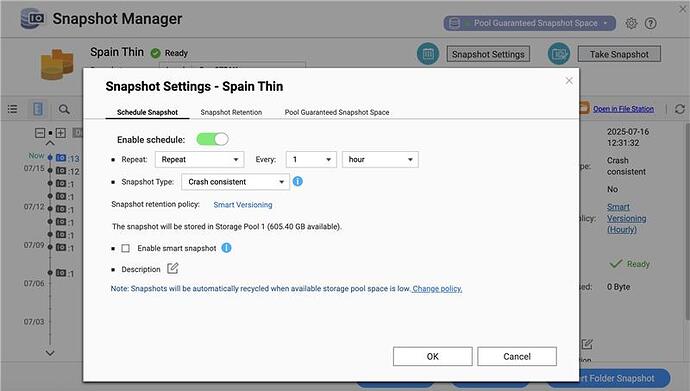Open the Repeat dropdown
The height and width of the screenshot is (391, 690).
[x=200, y=159]
